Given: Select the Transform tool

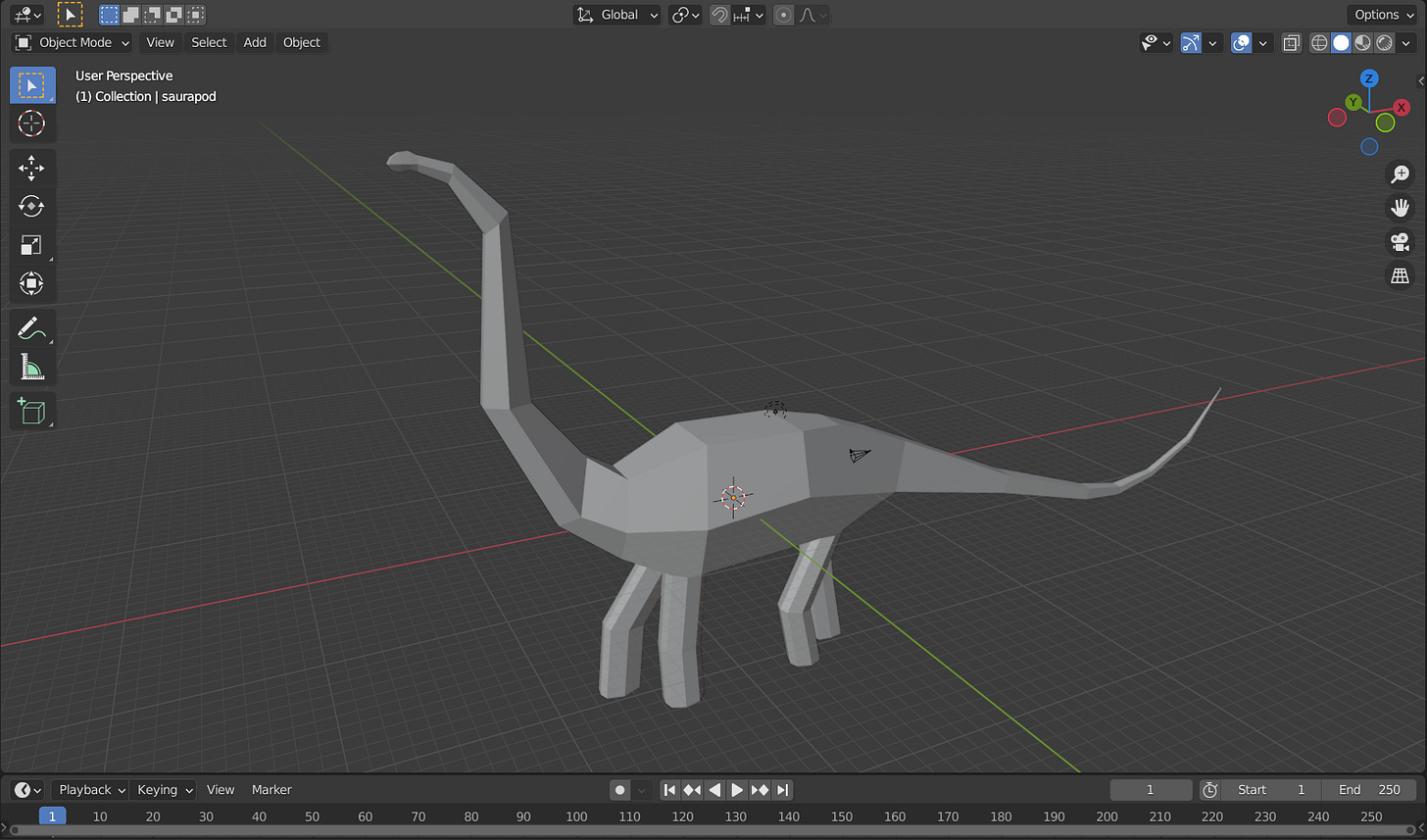Looking at the screenshot, I should [x=32, y=284].
